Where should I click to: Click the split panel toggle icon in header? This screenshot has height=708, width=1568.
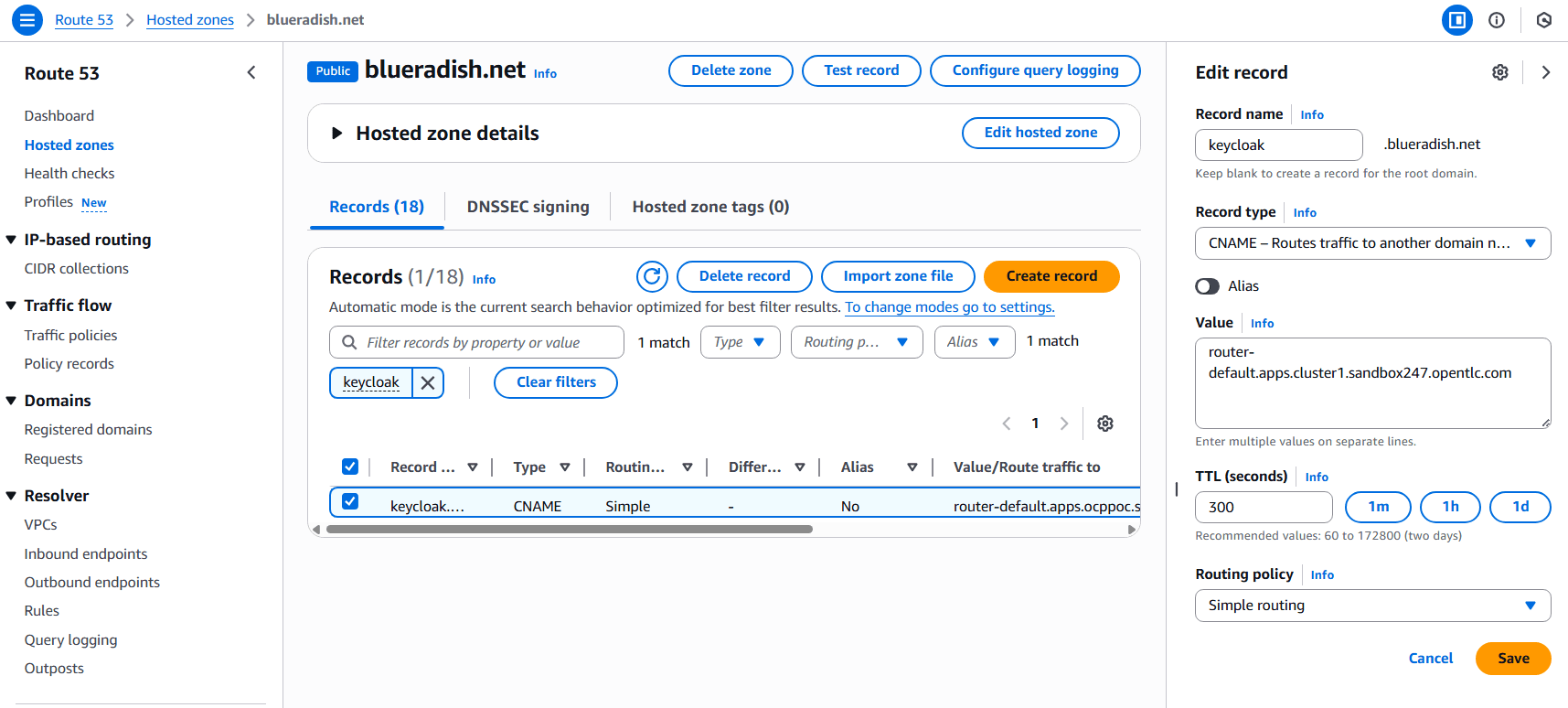(x=1456, y=19)
